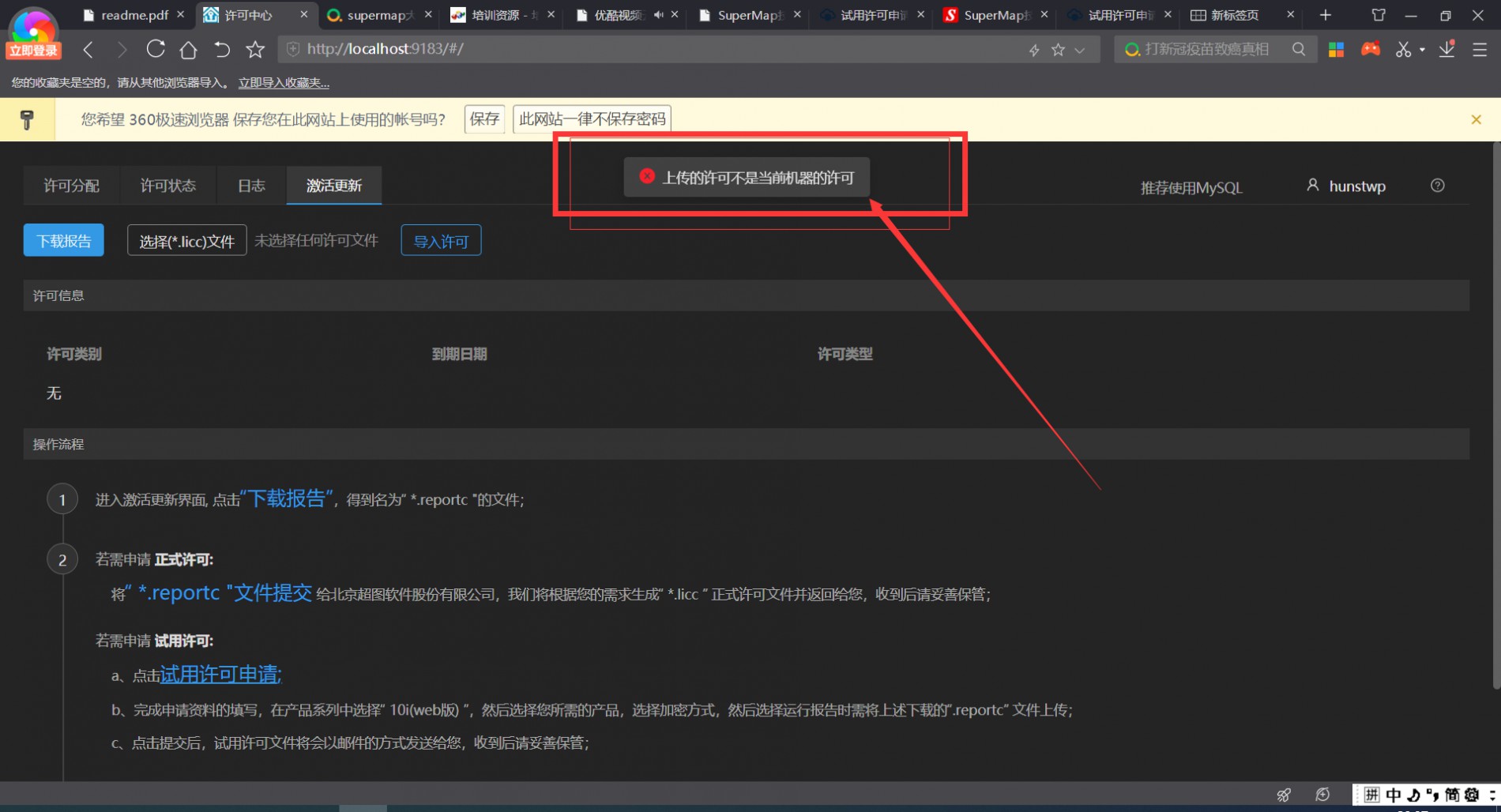Click the scissors screenshot tool icon
Viewport: 1501px width, 812px height.
1403,49
